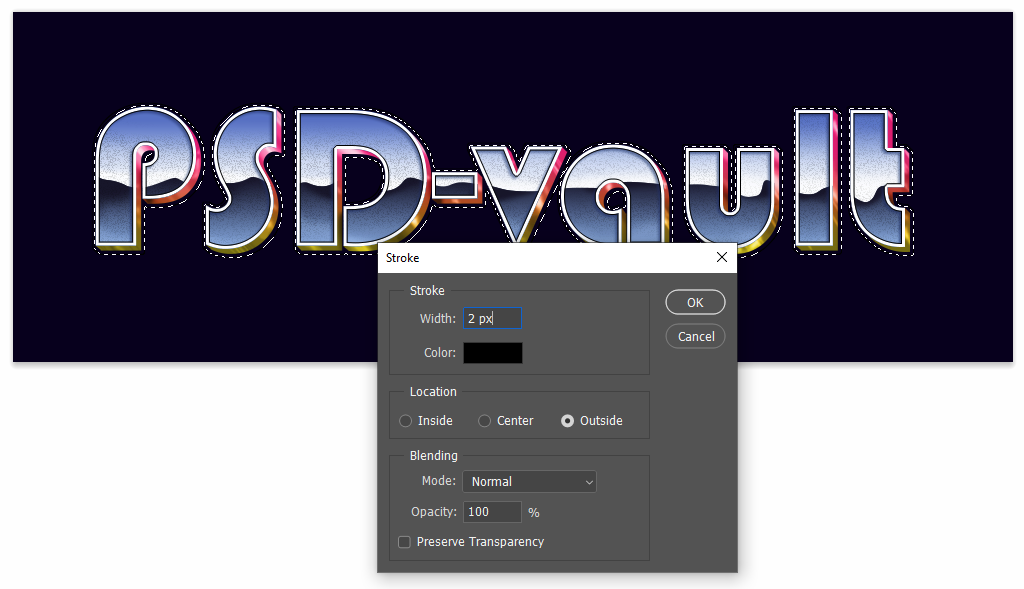
Task: Click the Opacity value field
Action: click(x=492, y=512)
